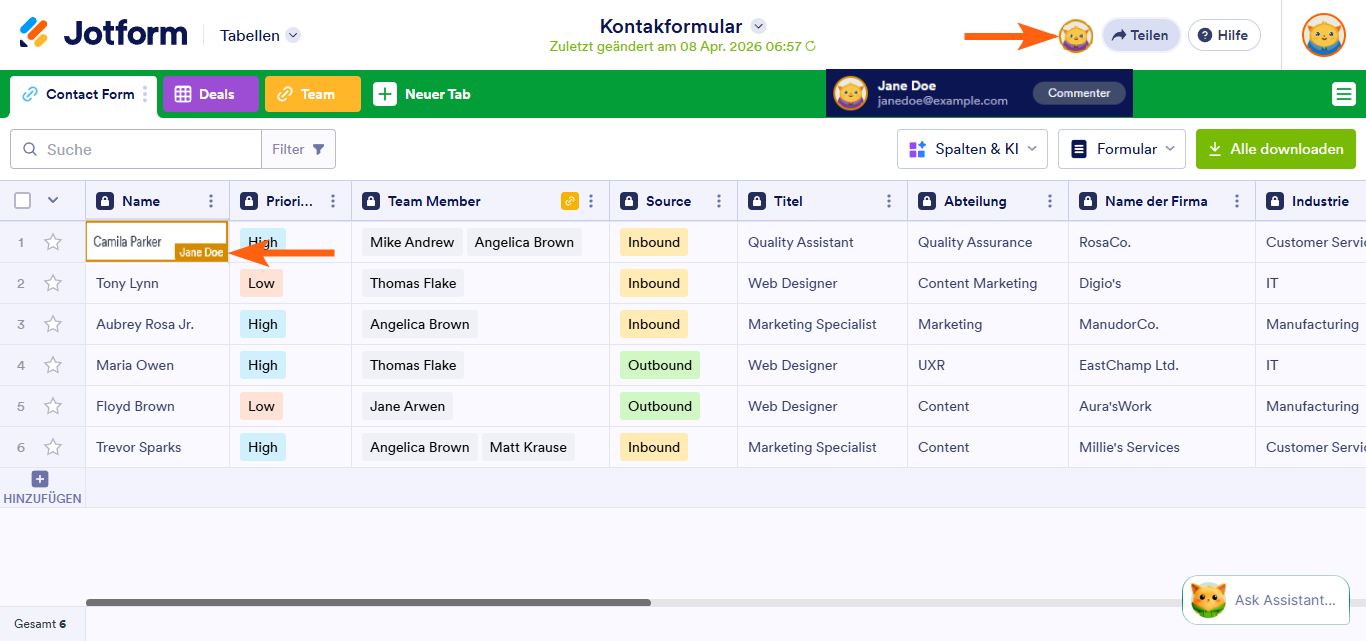Expand the Formular dropdown
The width and height of the screenshot is (1366, 641).
[1121, 149]
